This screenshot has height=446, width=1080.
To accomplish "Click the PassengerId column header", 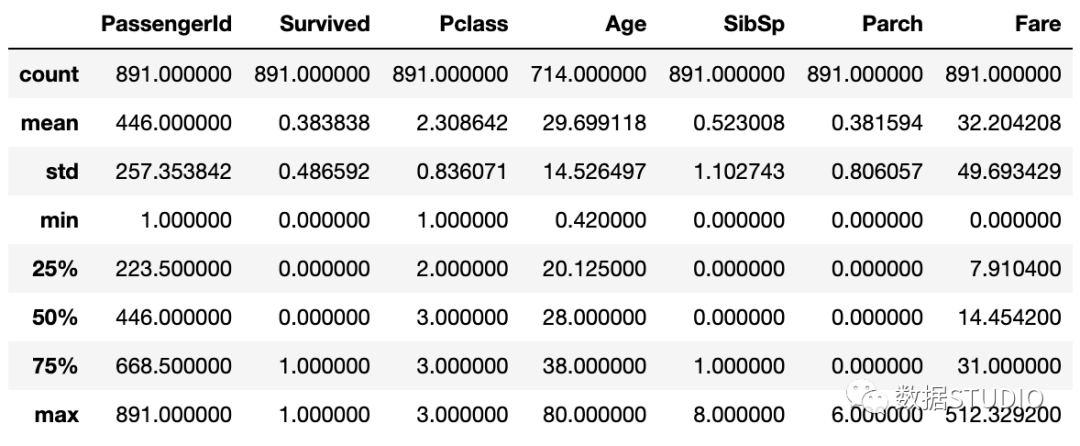I will (166, 24).
